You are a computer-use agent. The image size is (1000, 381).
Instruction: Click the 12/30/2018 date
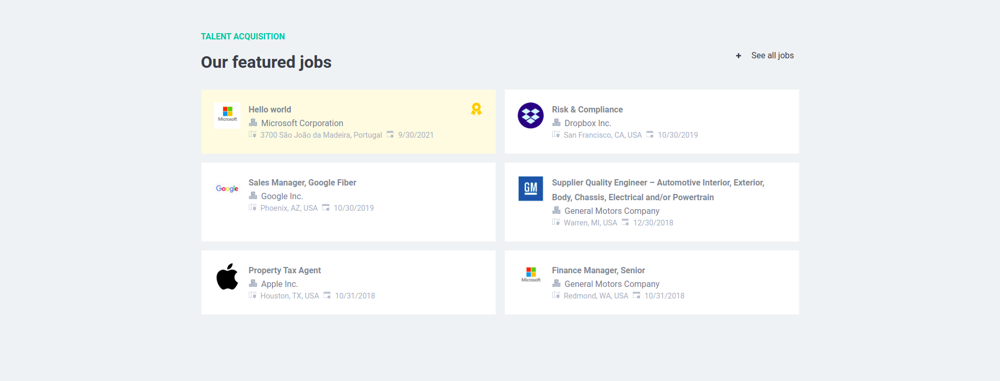(654, 223)
